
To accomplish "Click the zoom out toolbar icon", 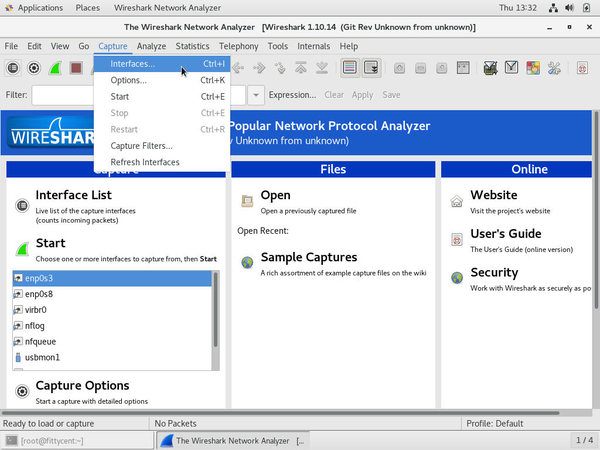I will tap(421, 68).
